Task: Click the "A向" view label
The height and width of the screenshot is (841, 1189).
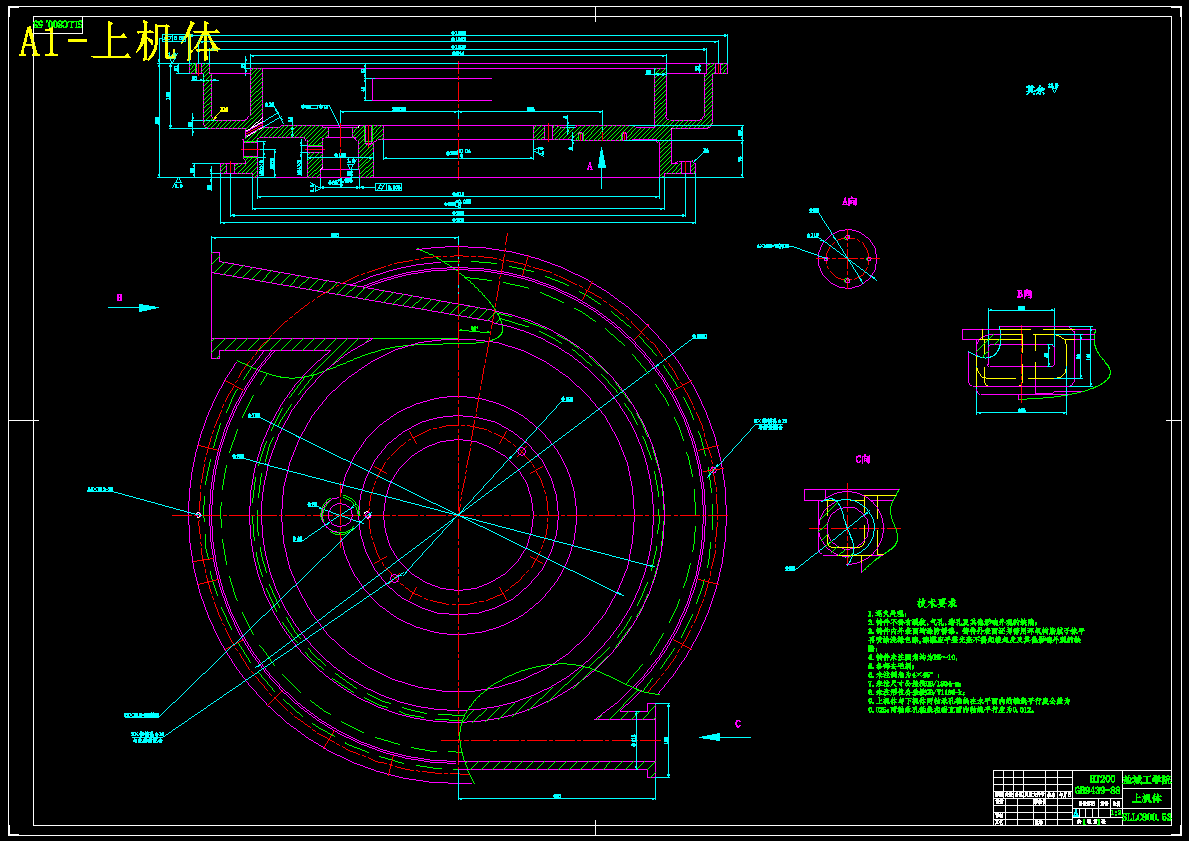Action: click(x=849, y=202)
